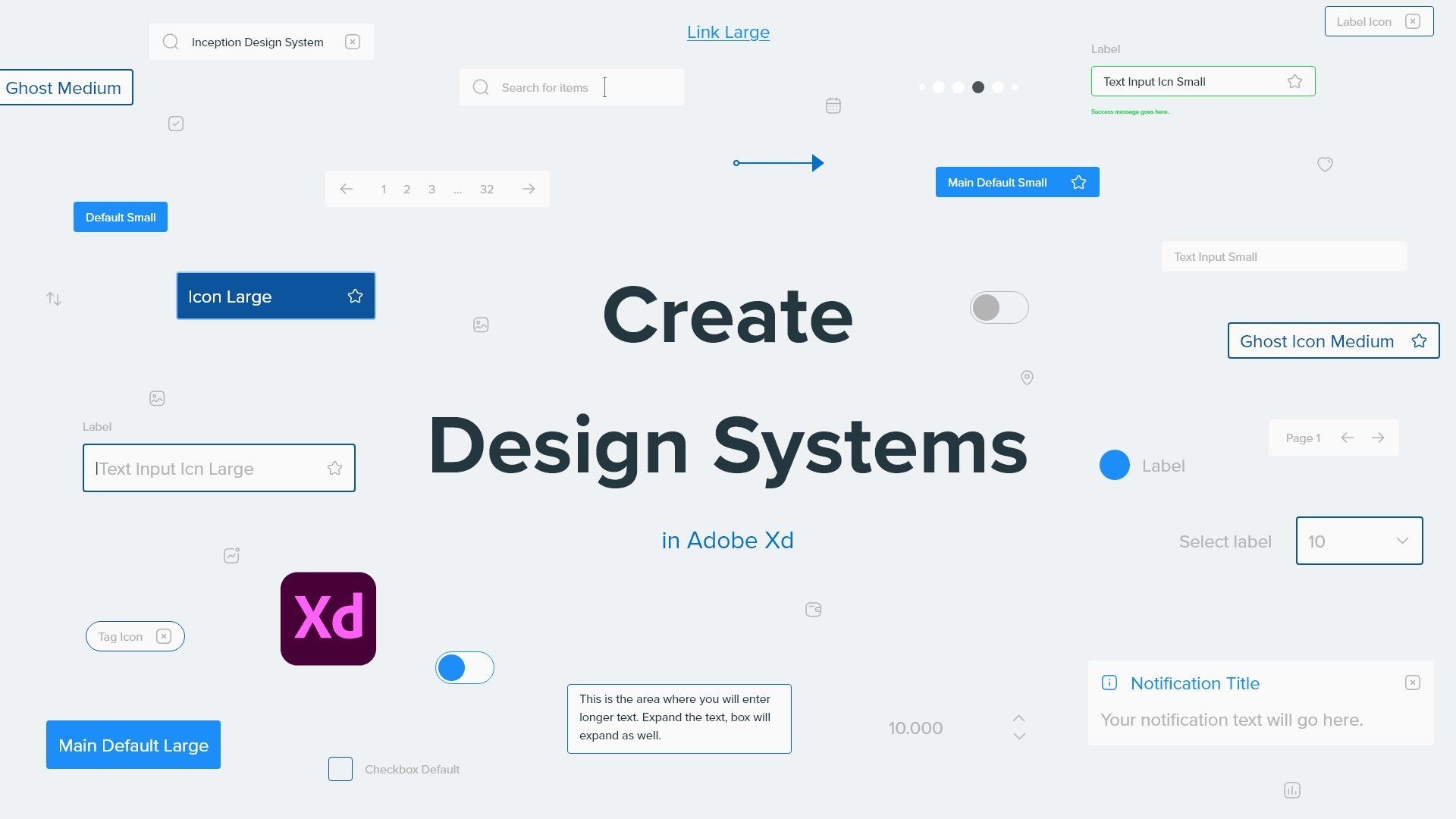
Task: Click the calendar/date picker icon
Action: click(833, 105)
